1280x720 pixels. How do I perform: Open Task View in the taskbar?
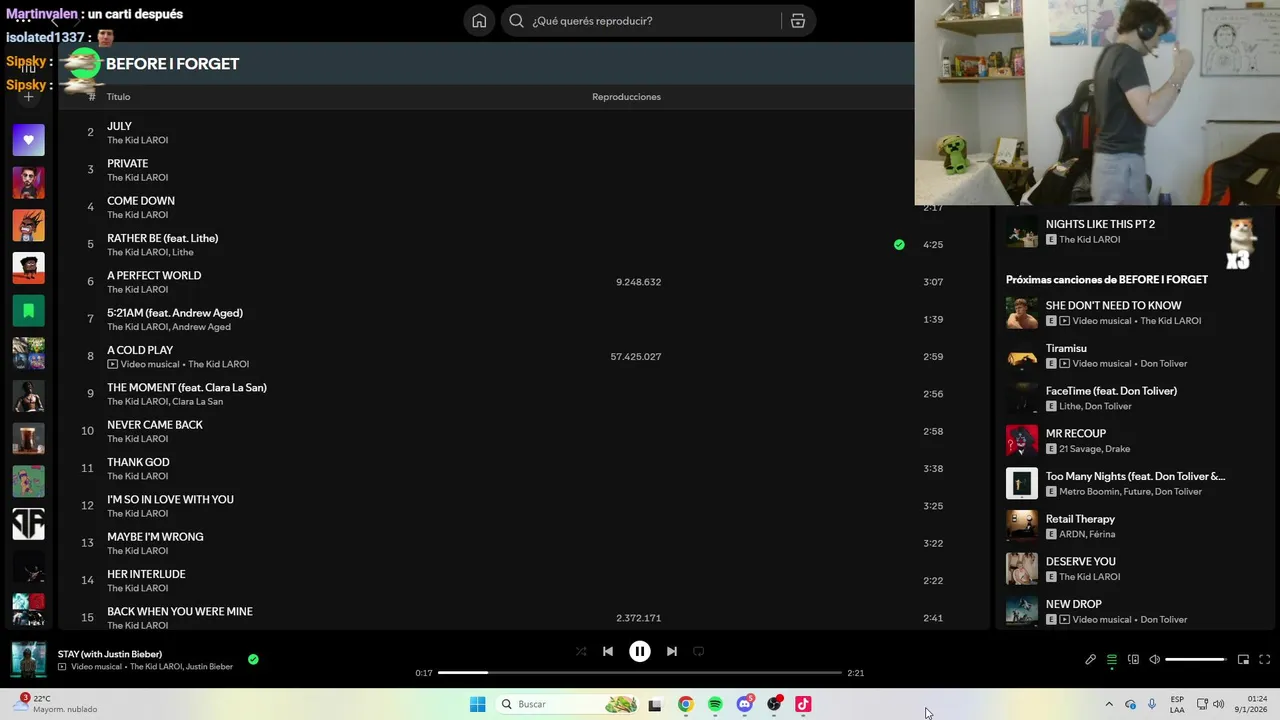655,704
